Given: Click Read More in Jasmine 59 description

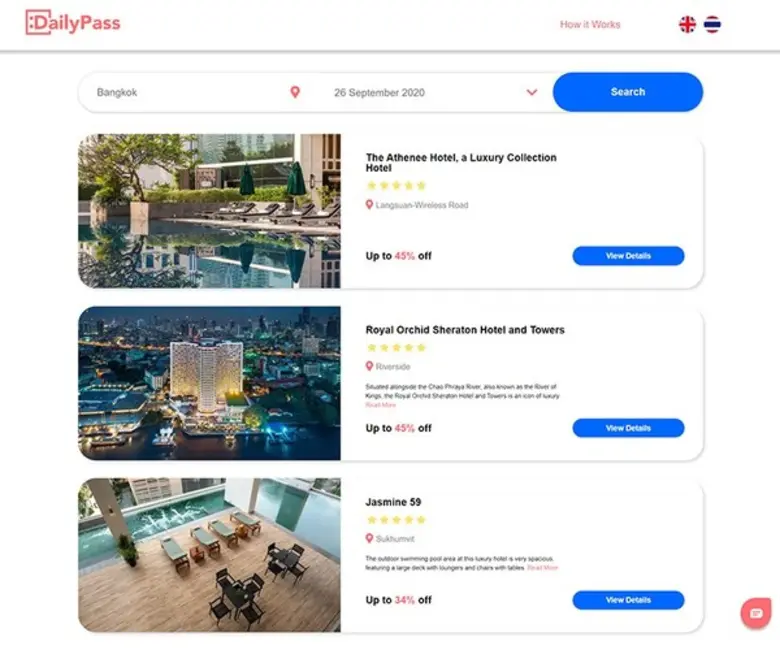Looking at the screenshot, I should point(543,567).
